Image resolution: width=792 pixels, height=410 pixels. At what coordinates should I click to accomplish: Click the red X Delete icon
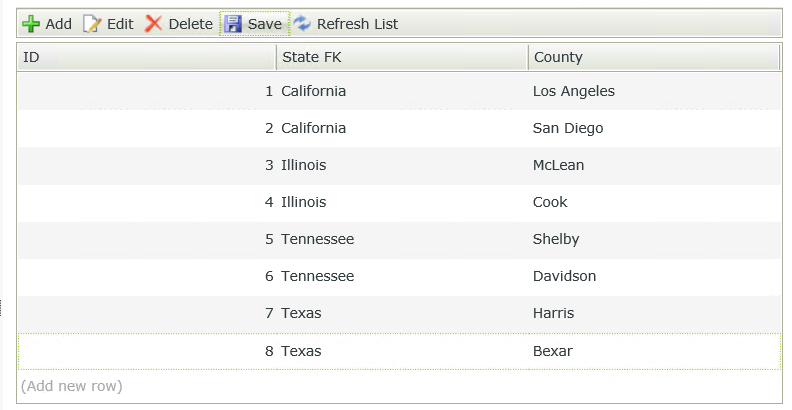(153, 24)
